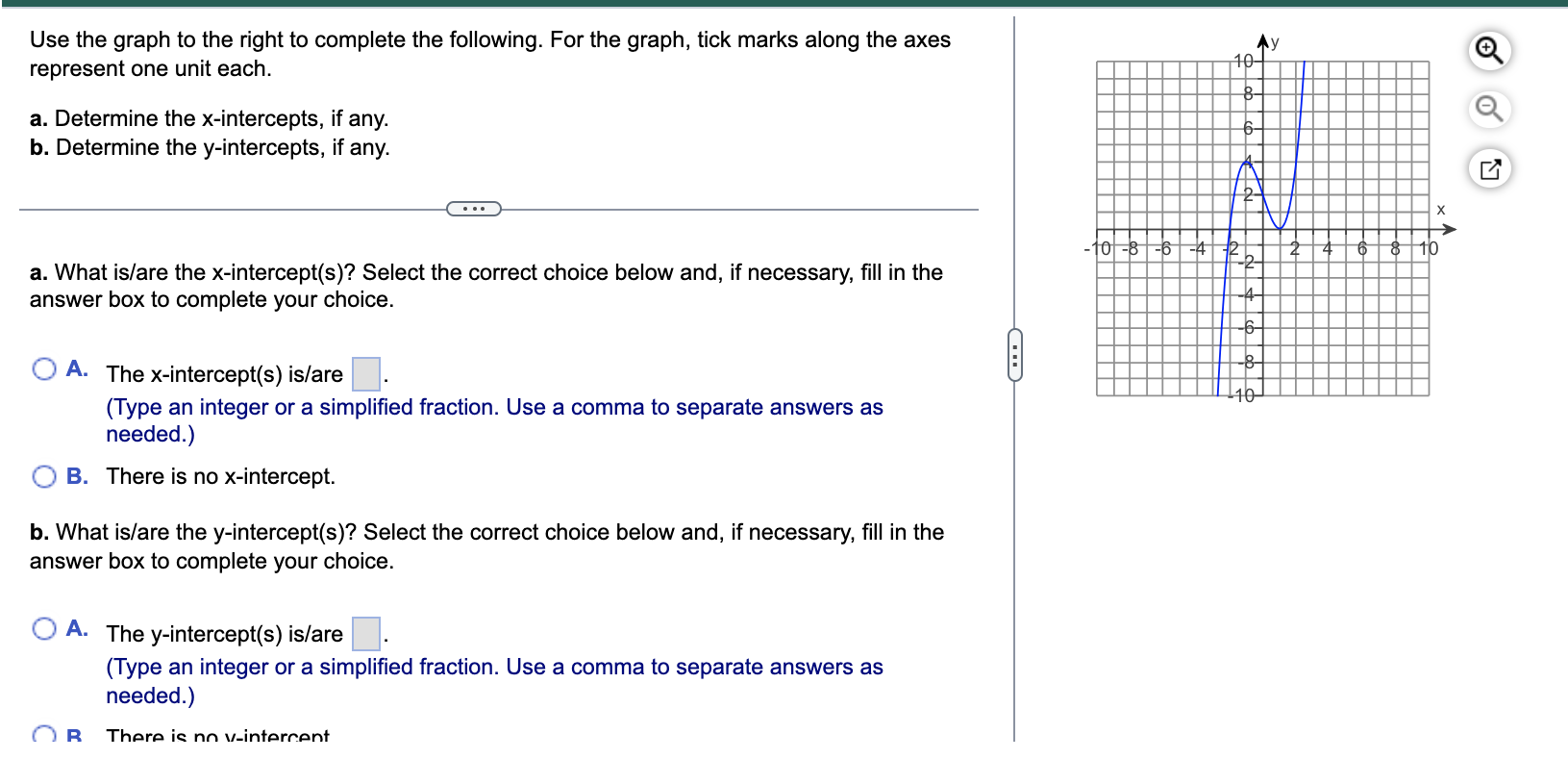Select radio option A for the x-intercept question

coord(43,367)
